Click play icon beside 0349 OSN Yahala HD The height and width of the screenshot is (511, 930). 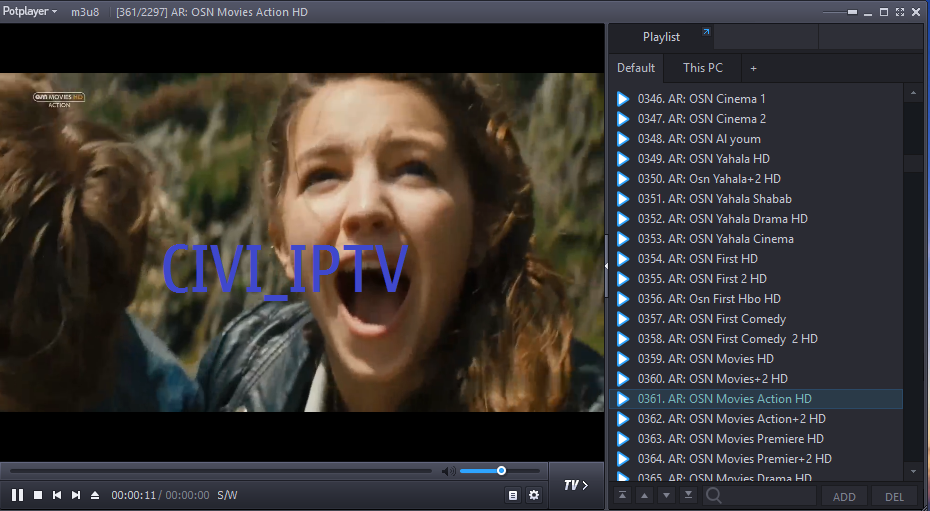pyautogui.click(x=623, y=159)
